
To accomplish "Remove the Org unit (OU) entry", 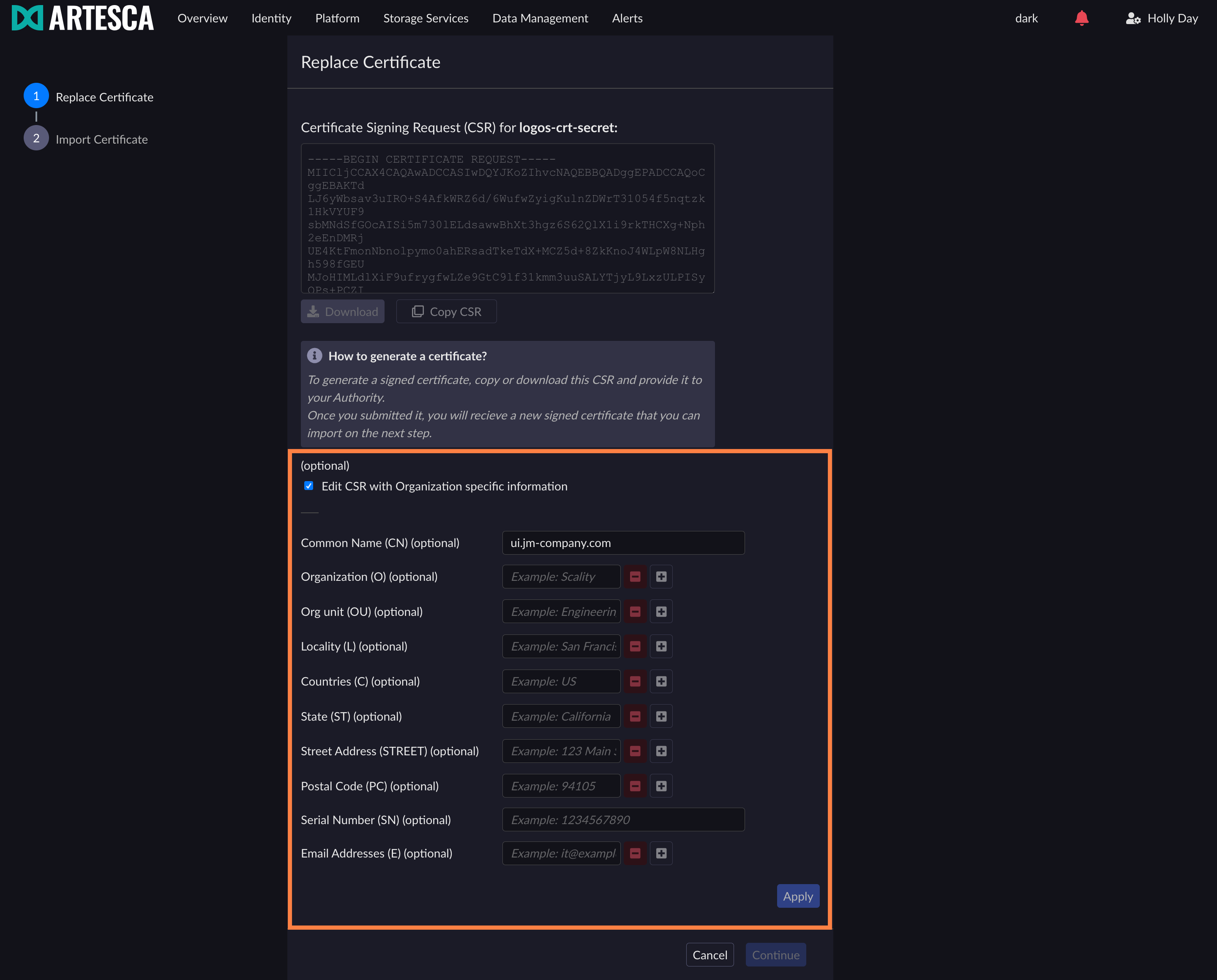I will [x=635, y=611].
